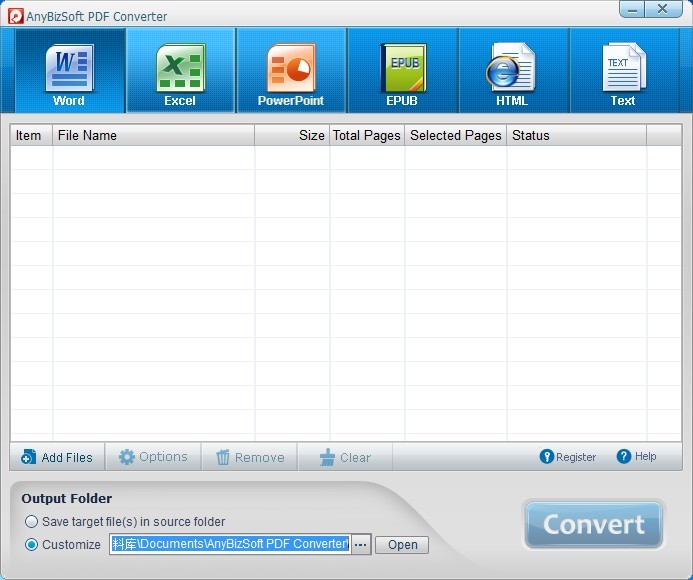Enable saving target files in source folder
The image size is (693, 580).
click(x=32, y=521)
